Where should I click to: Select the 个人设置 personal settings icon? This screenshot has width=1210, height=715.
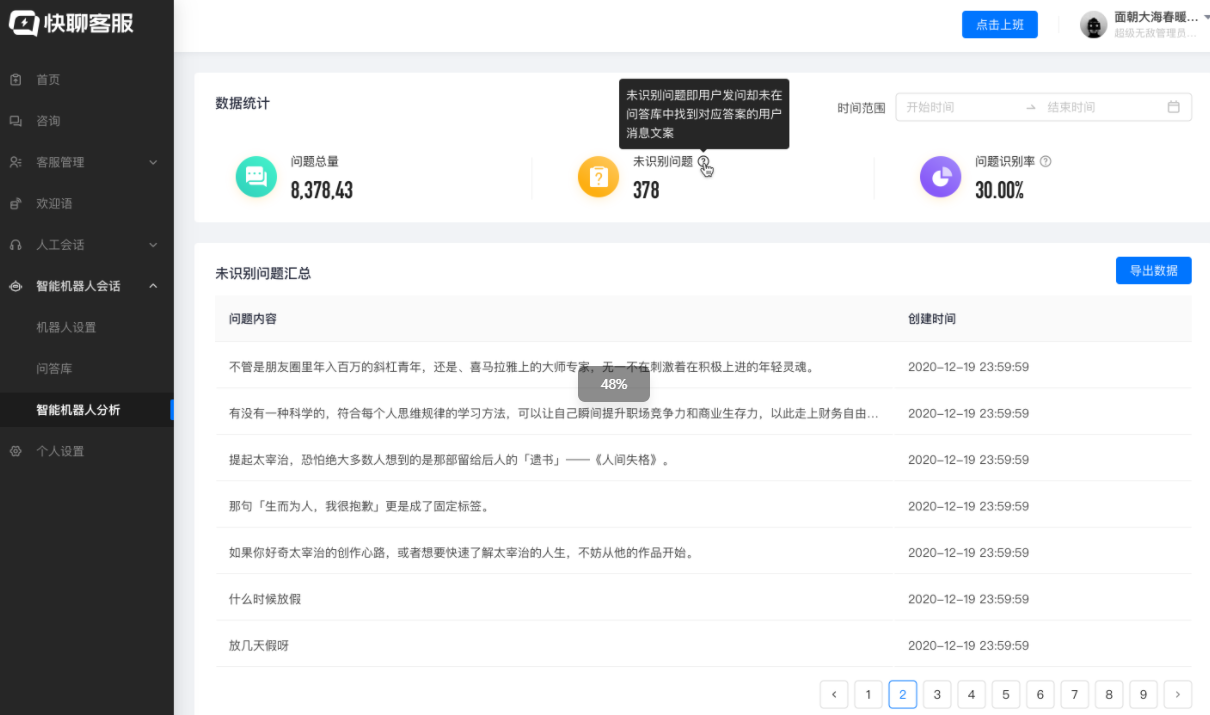pos(14,451)
